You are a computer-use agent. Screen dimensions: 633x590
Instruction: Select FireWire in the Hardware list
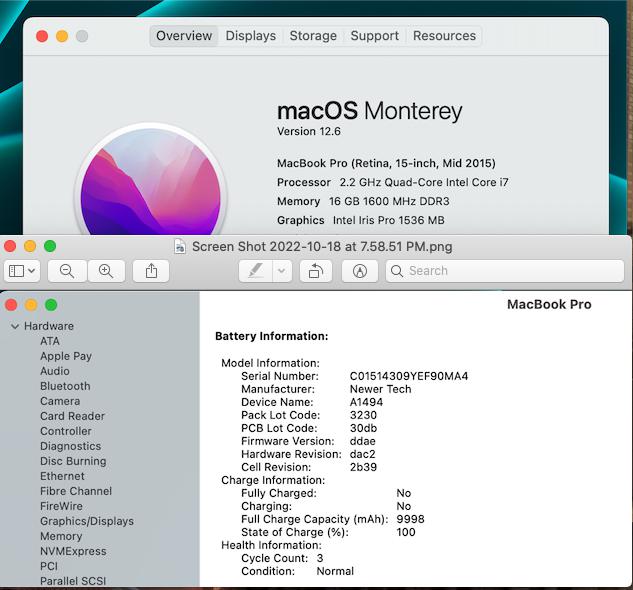click(x=61, y=506)
